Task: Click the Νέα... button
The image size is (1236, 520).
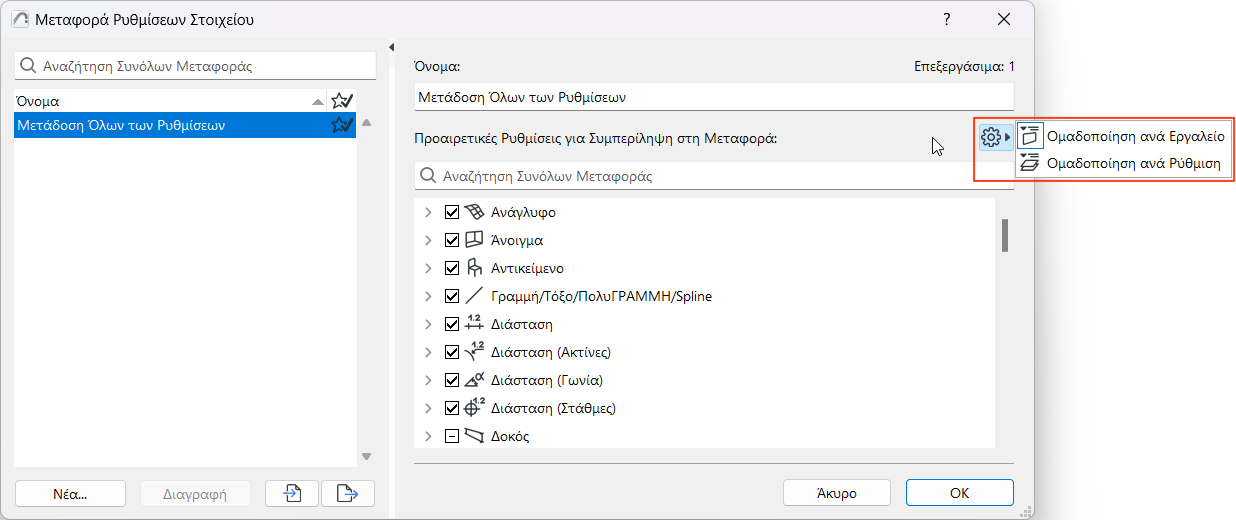Action: 70,493
